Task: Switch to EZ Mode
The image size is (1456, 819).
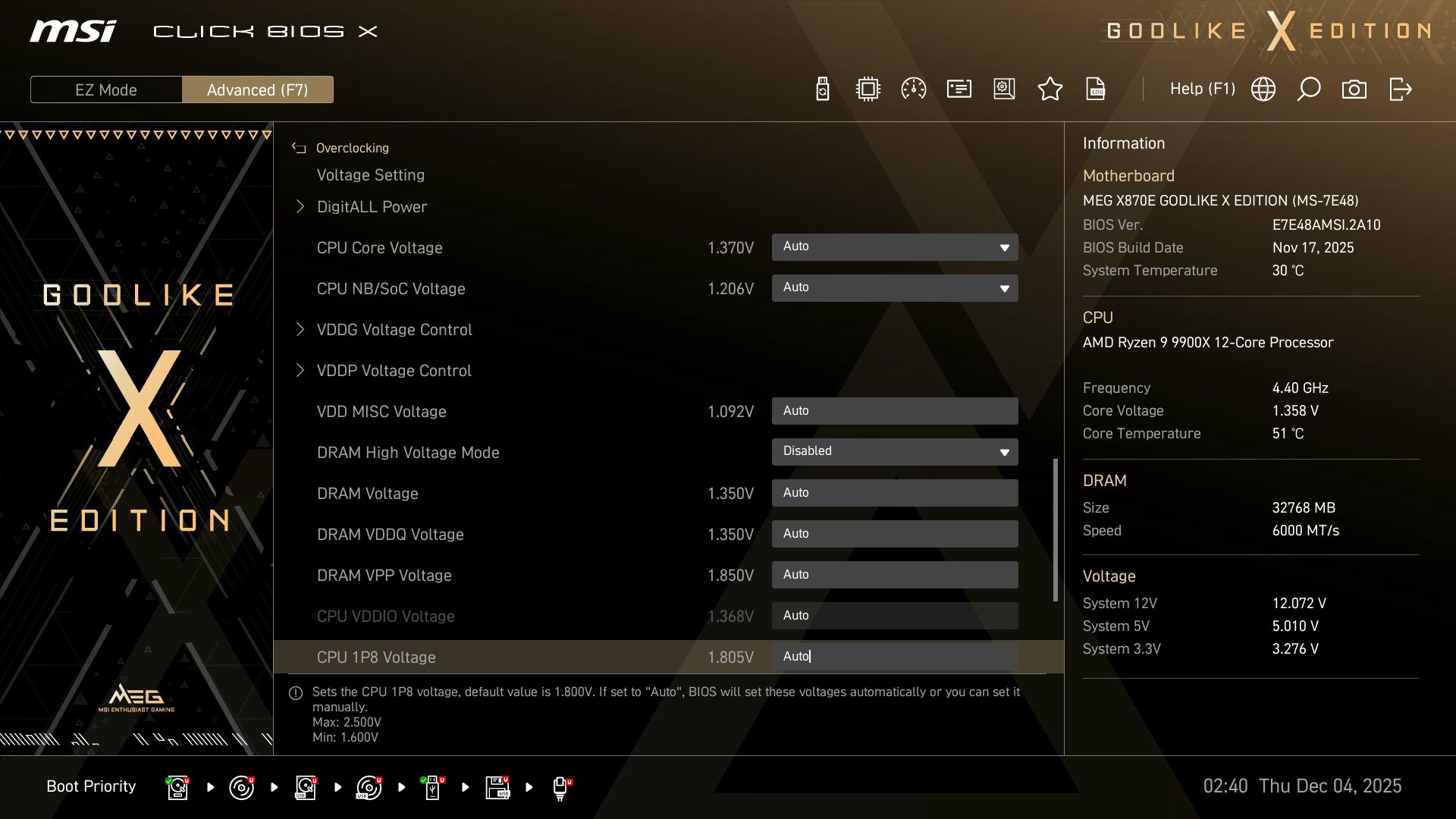Action: pyautogui.click(x=106, y=89)
